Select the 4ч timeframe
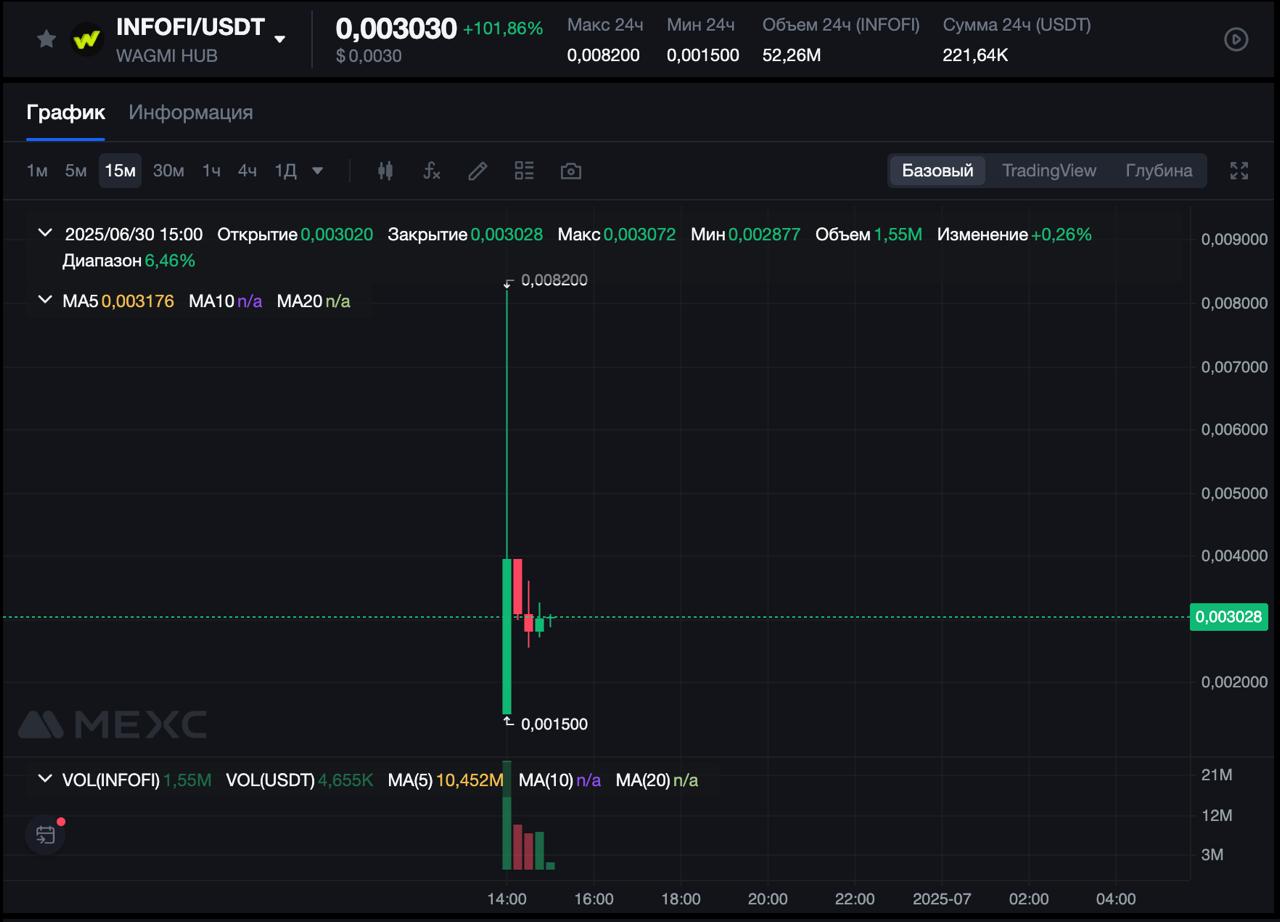Image resolution: width=1280 pixels, height=922 pixels. [x=247, y=171]
